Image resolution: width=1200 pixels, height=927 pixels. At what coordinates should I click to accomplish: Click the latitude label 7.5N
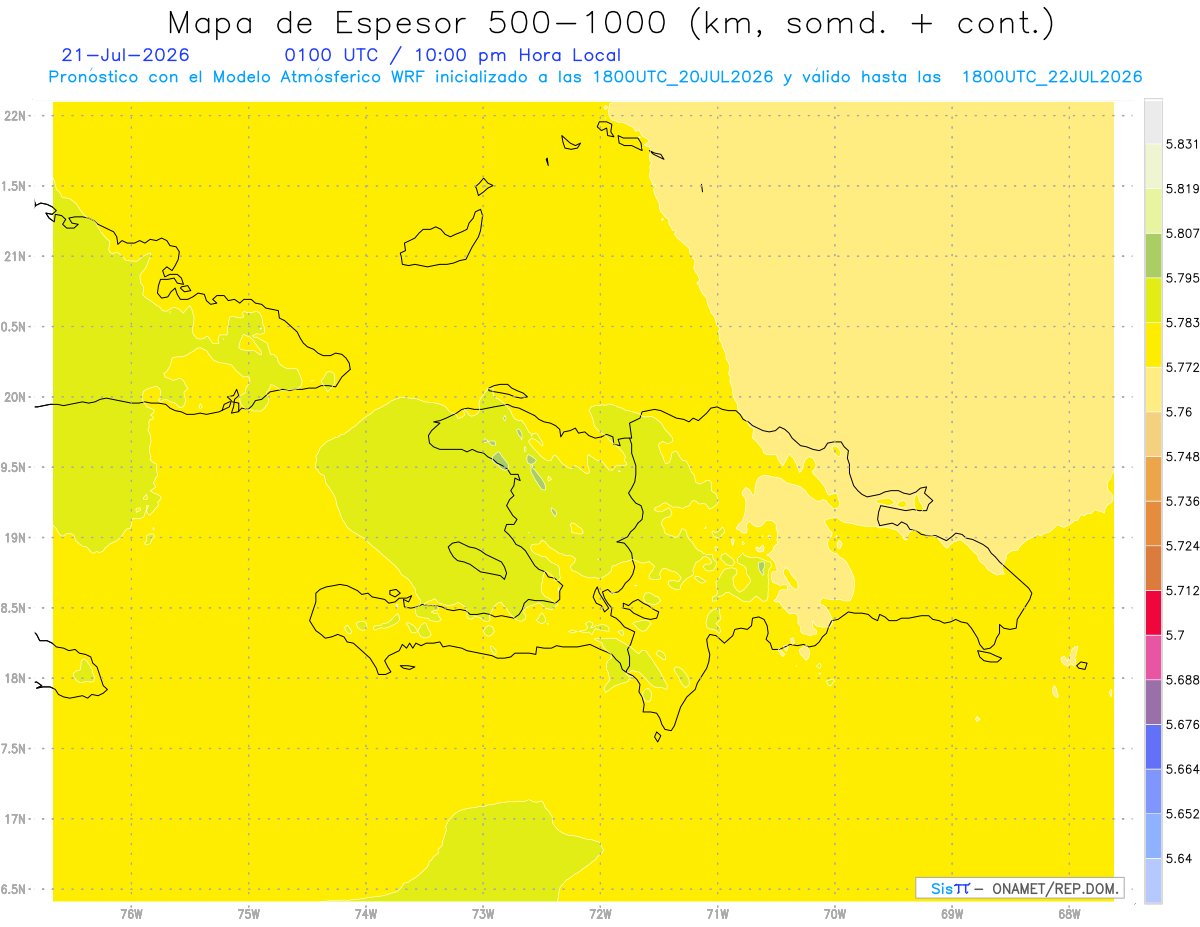(x=14, y=749)
